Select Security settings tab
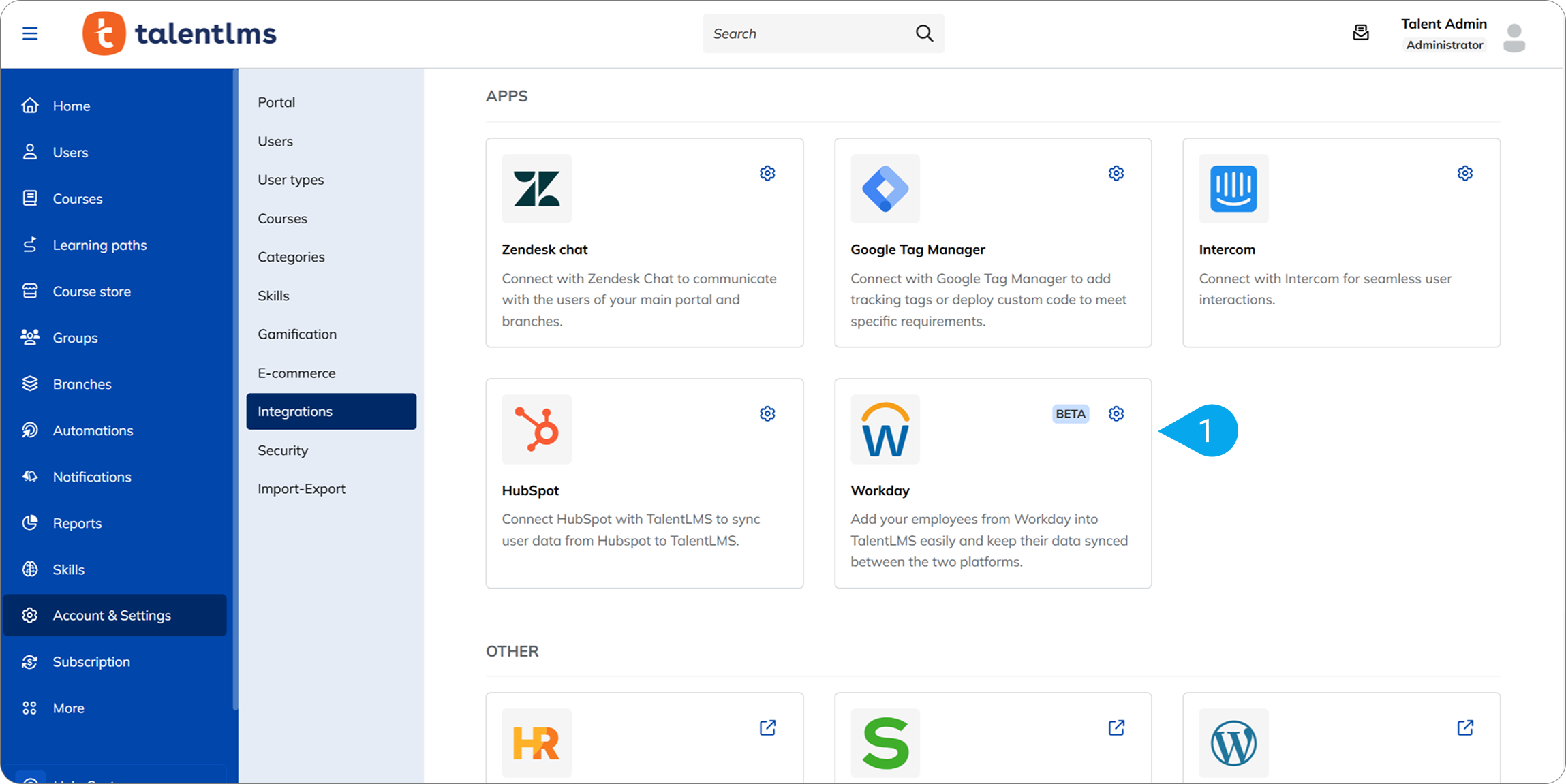The height and width of the screenshot is (784, 1566). (x=331, y=450)
